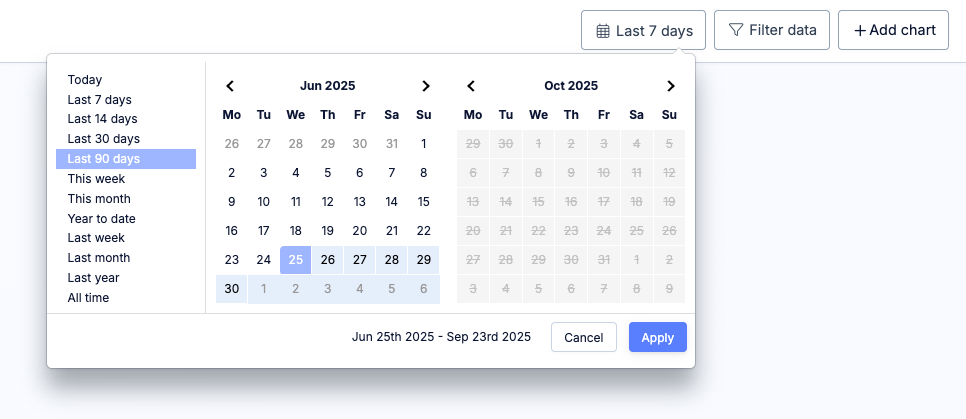Open the Last 7 days date dropdown
This screenshot has width=966, height=419.
(x=644, y=31)
